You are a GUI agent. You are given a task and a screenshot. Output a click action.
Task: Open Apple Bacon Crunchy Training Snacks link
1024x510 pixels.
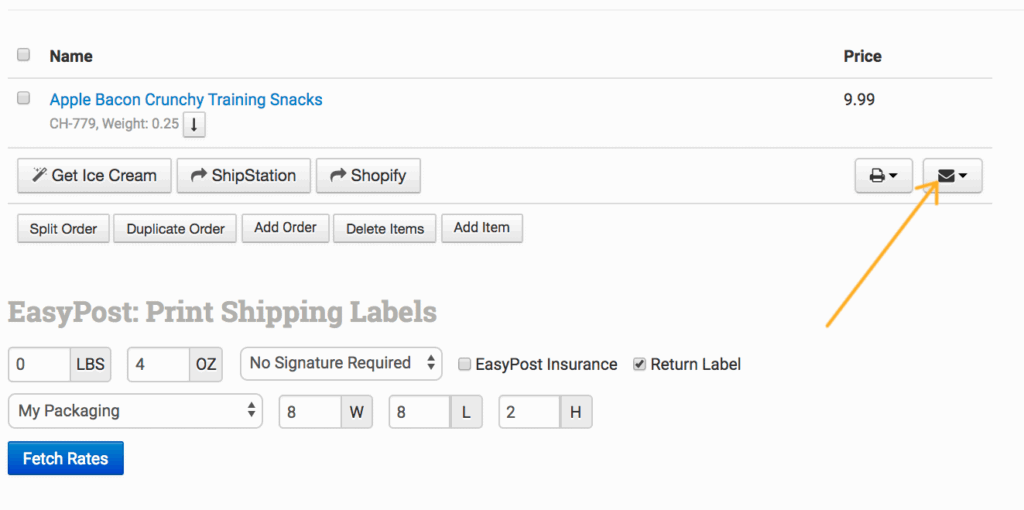186,99
